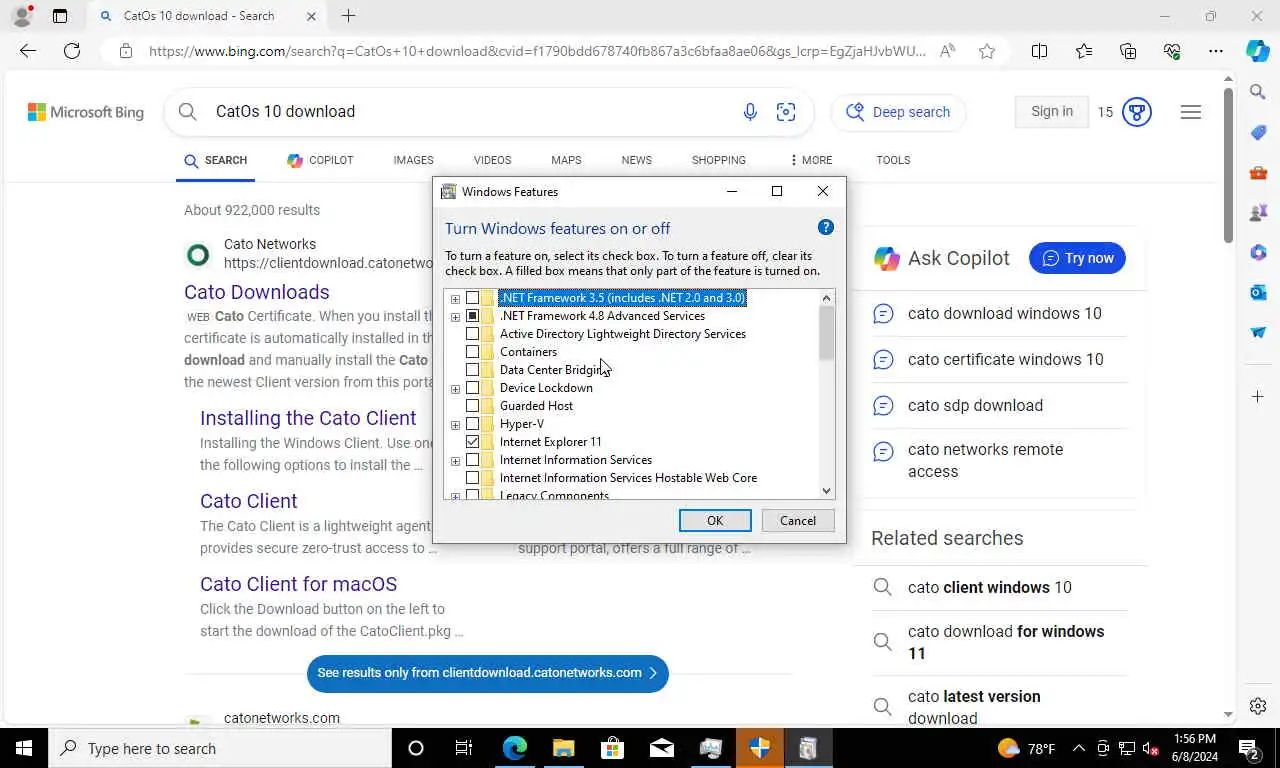Click See results only from clientdownload.catonetworks.com
Screen dimensions: 1280x768
tap(487, 673)
